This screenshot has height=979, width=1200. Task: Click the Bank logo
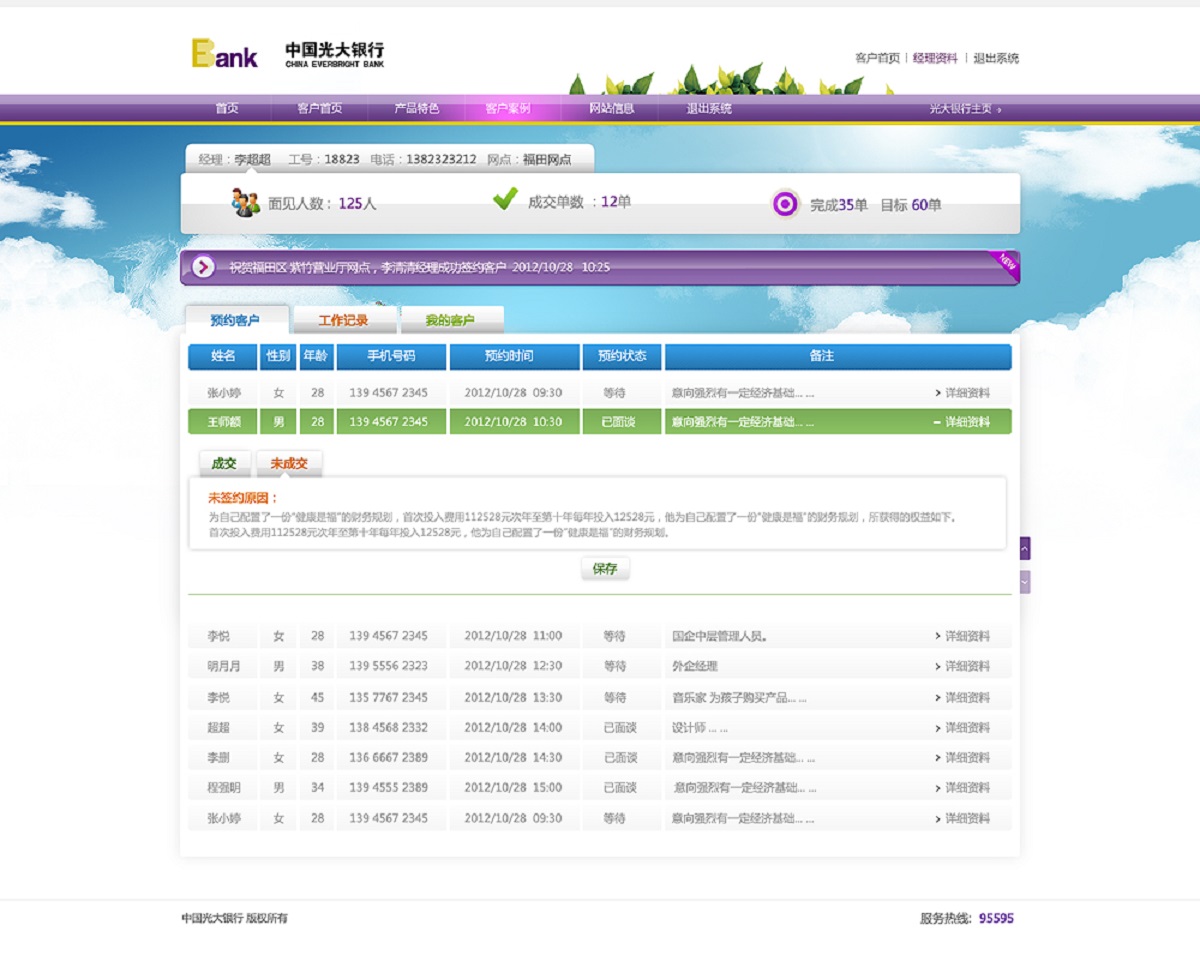point(224,53)
